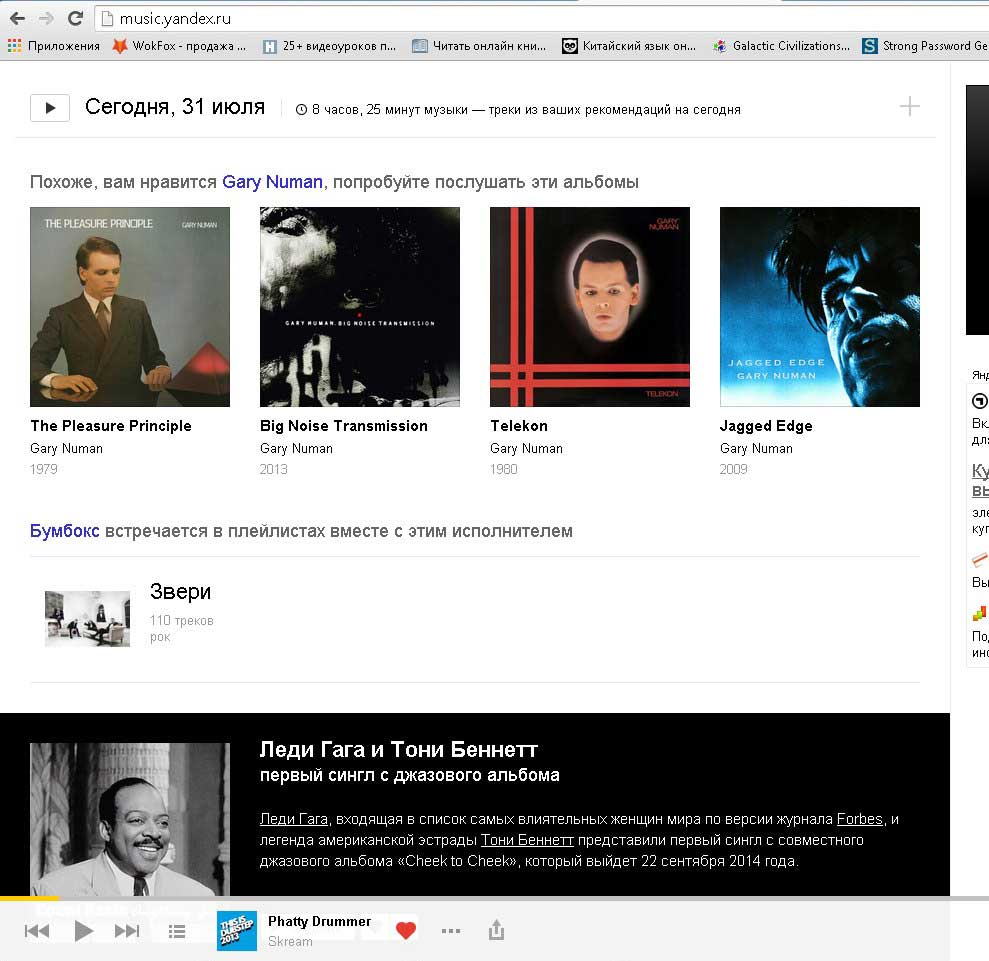Click the Jagged Edge album title
989x961 pixels.
[x=766, y=426]
